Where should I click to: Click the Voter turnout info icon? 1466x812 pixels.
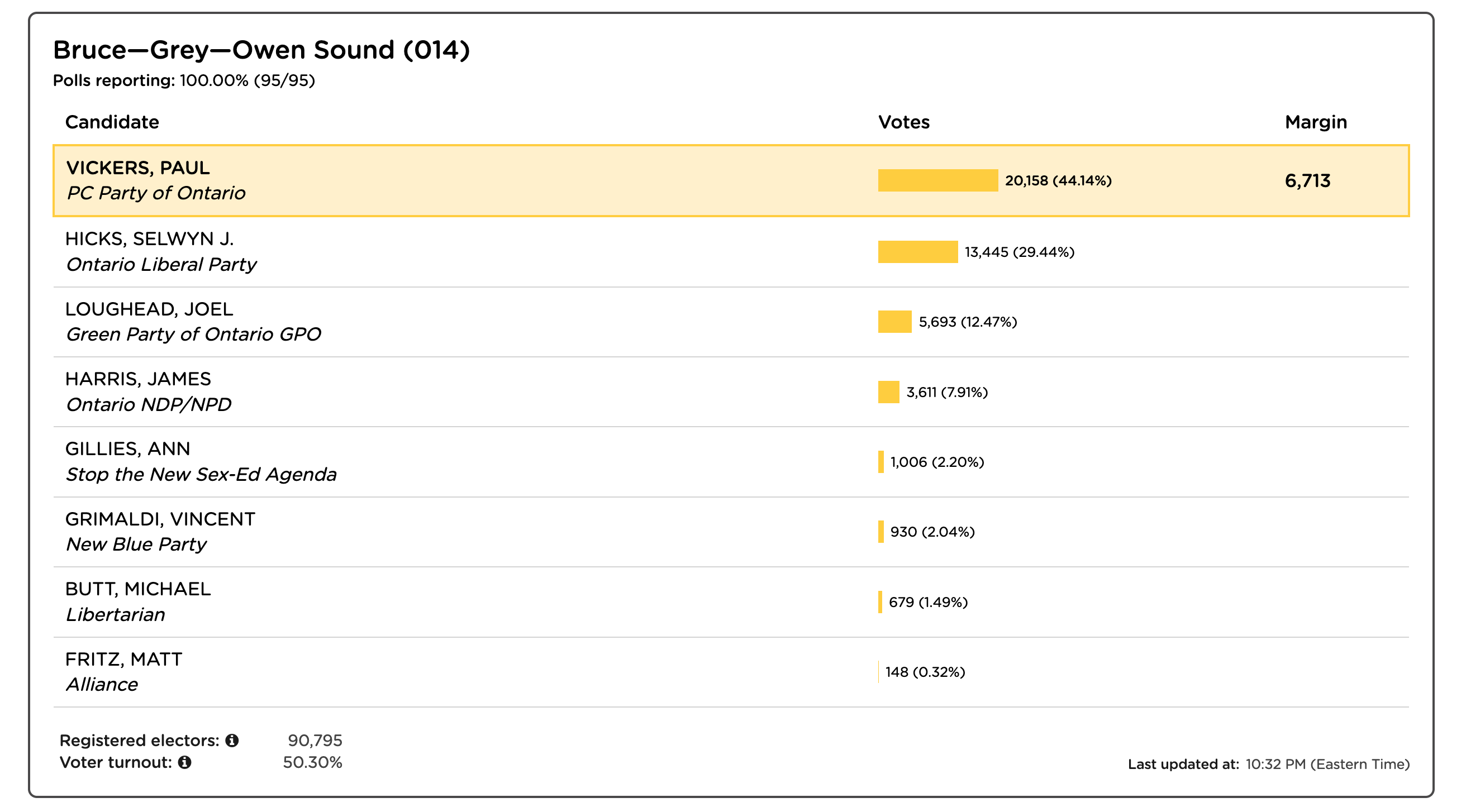[x=184, y=762]
